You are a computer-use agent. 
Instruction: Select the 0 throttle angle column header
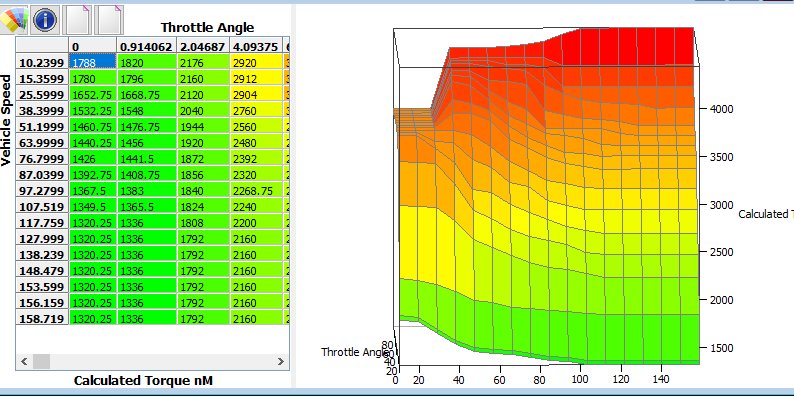pos(93,47)
